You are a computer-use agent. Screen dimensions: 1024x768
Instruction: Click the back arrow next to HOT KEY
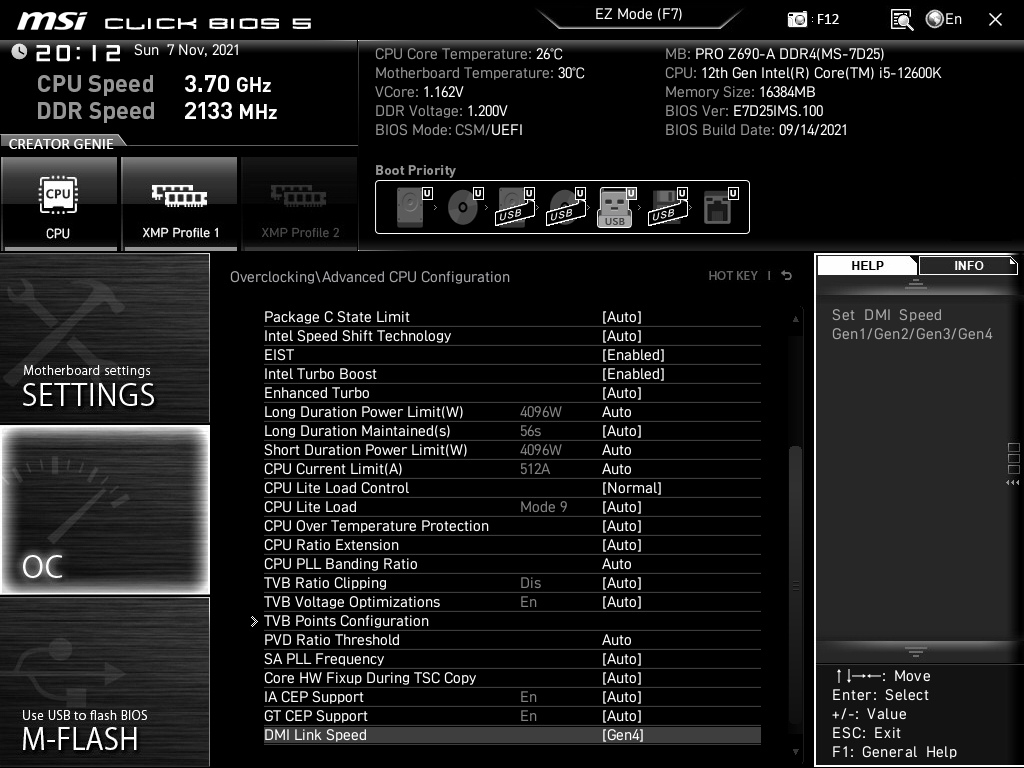point(787,276)
